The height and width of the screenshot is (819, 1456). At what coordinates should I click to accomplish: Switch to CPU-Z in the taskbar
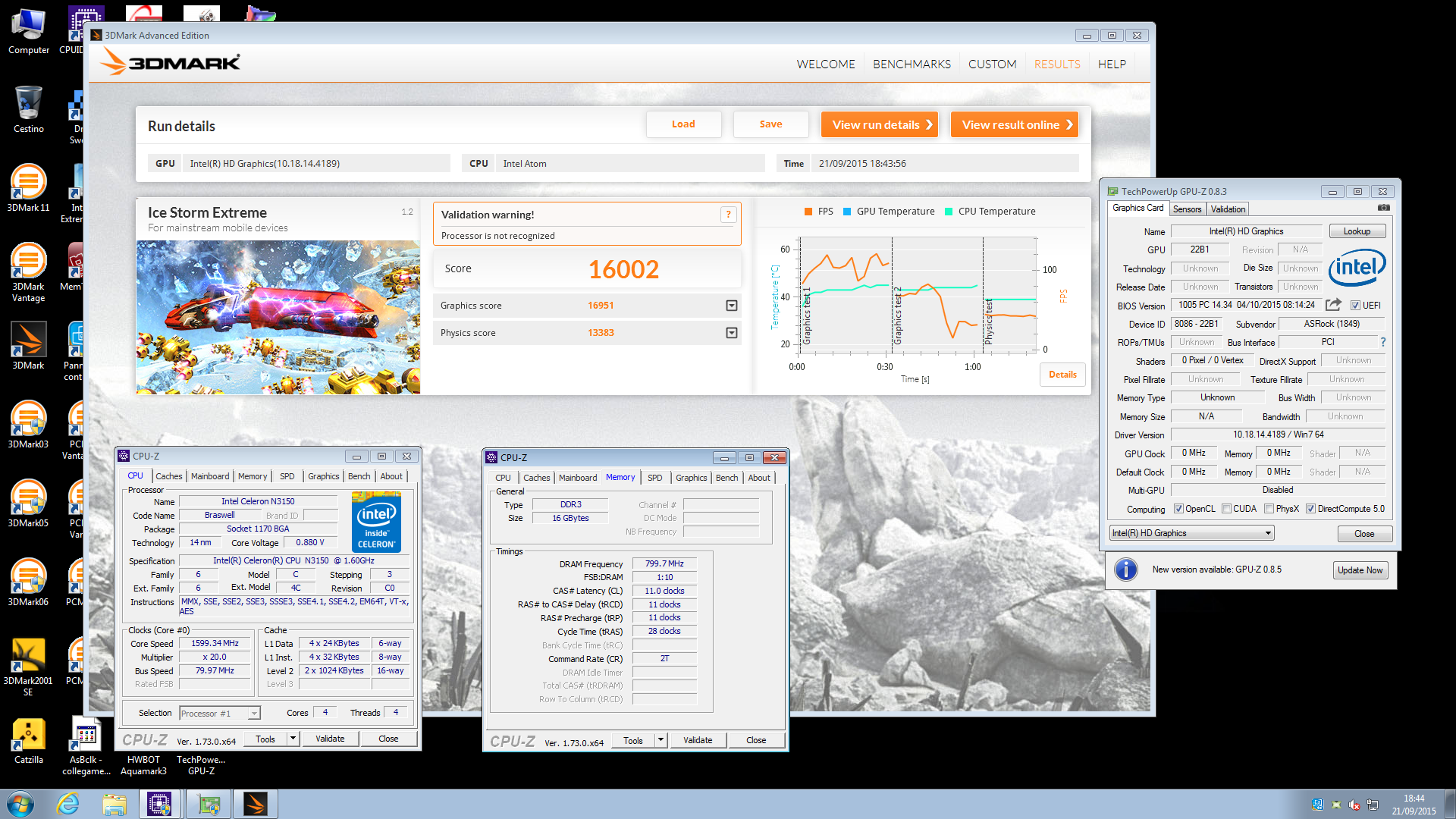point(159,804)
